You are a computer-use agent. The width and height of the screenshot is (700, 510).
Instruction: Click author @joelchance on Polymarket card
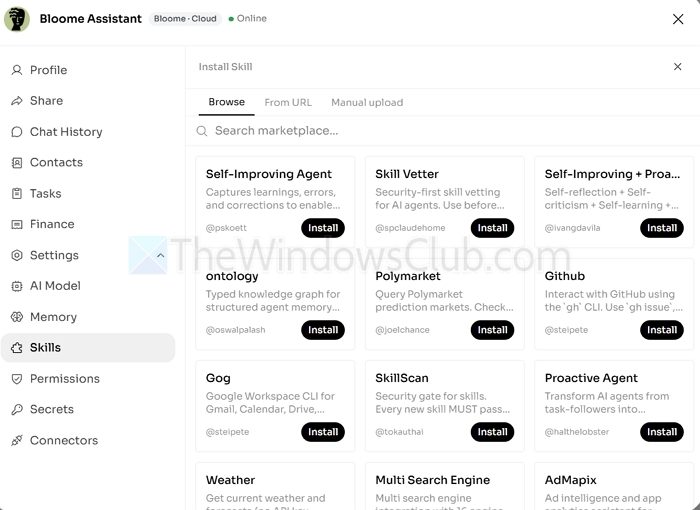[403, 330]
